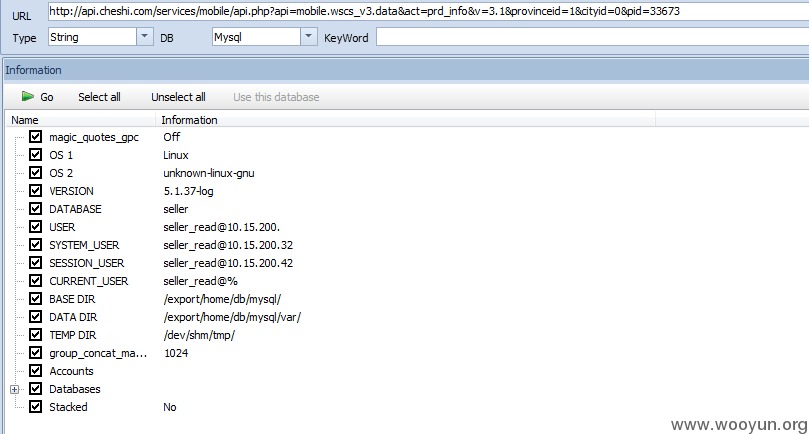Screen dimensions: 809x434
Task: Toggle the DATA DIR checkbox
Action: click(36, 317)
